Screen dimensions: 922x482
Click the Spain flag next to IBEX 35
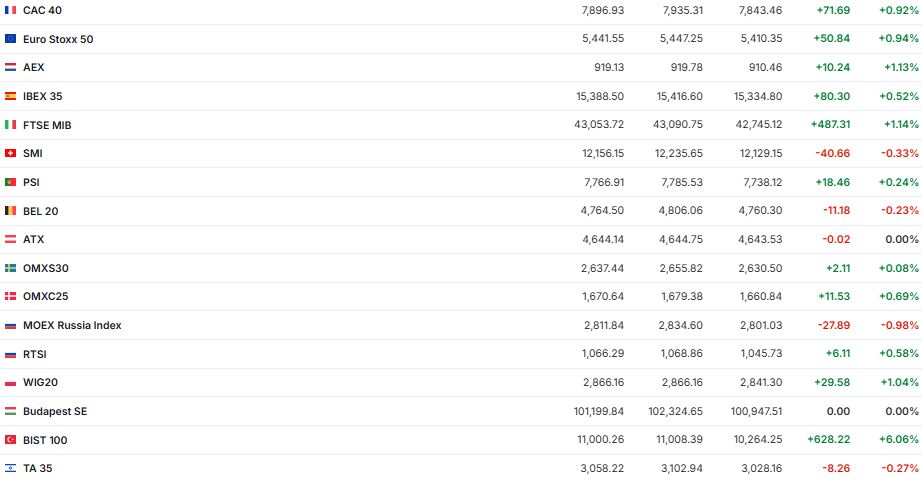tap(10, 96)
